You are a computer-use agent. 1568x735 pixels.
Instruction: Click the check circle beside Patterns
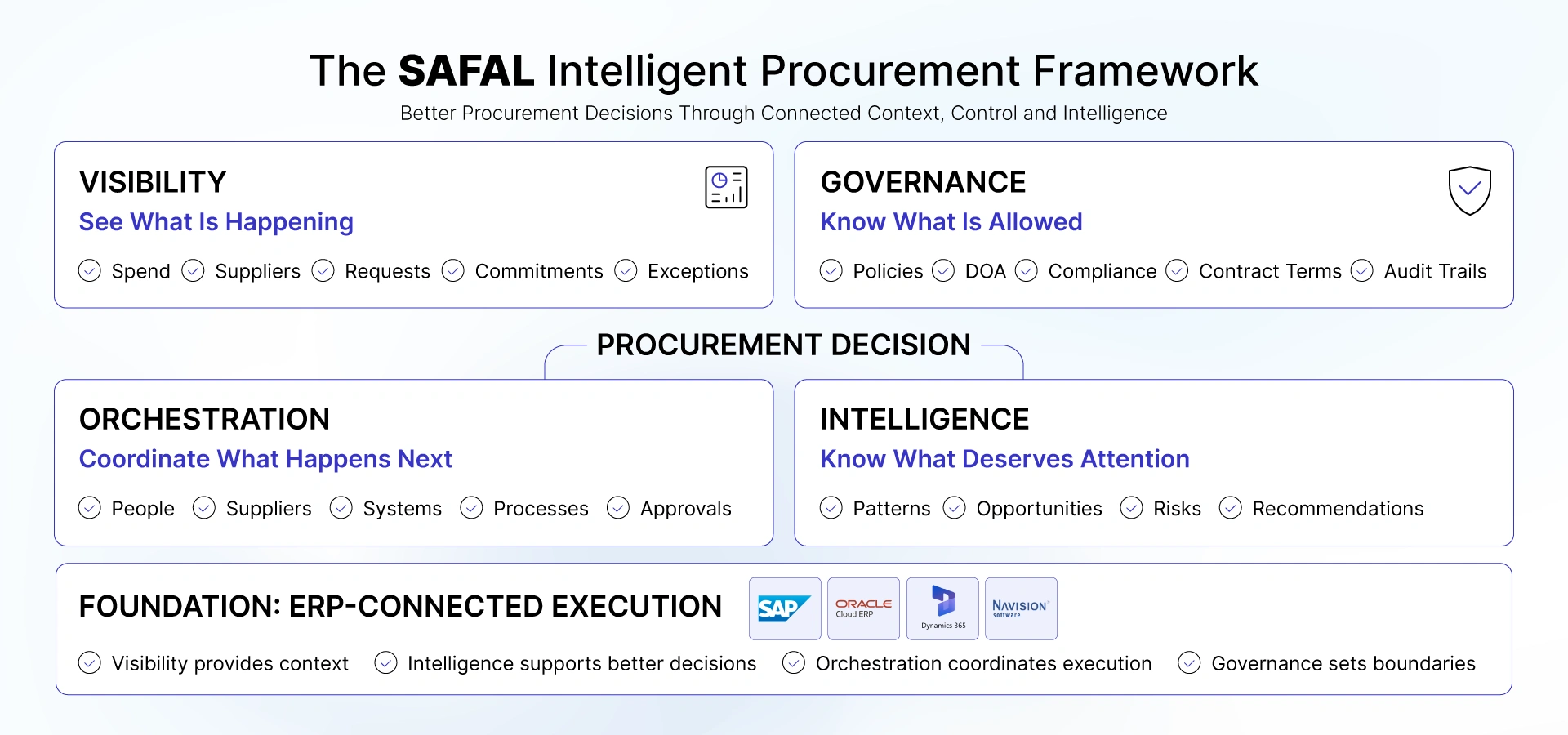(831, 508)
